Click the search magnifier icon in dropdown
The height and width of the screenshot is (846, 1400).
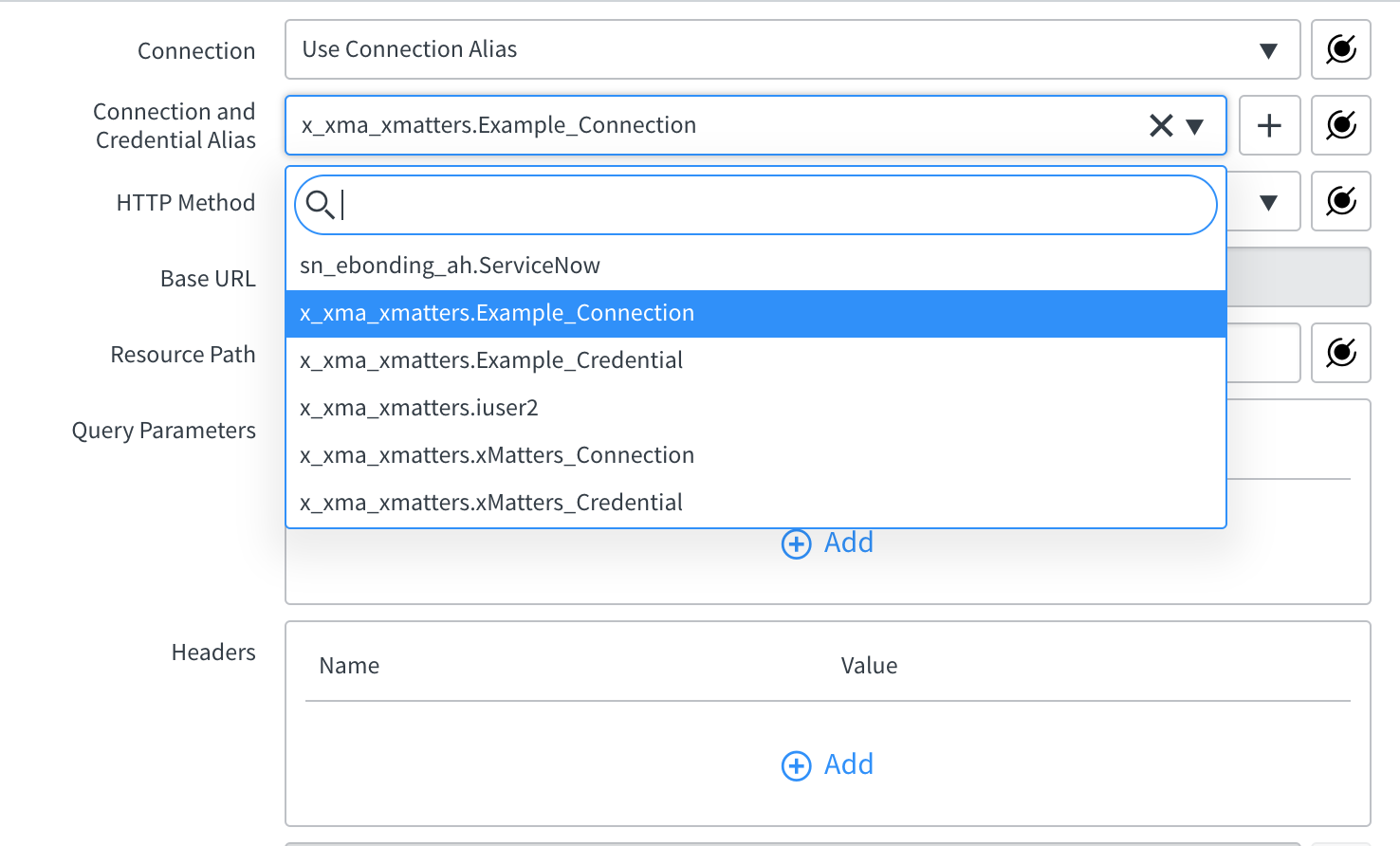point(320,204)
